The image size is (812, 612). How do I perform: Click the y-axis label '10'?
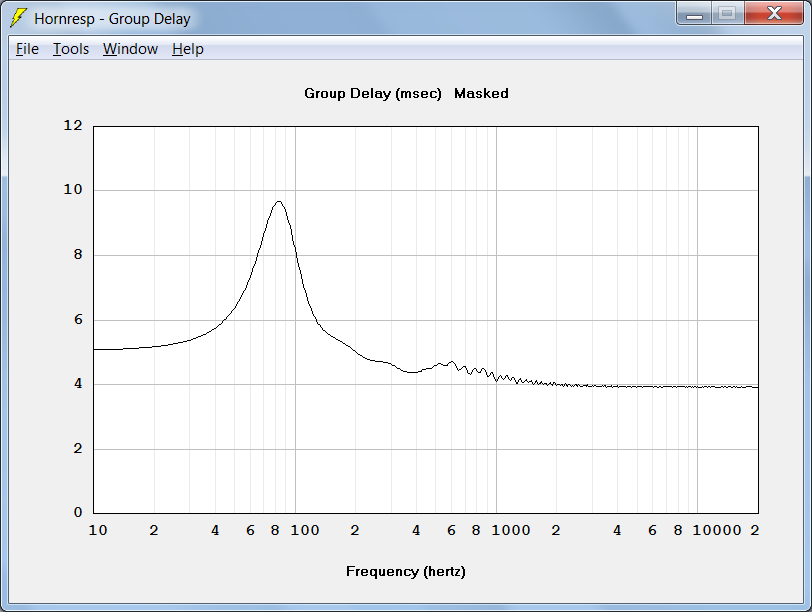point(73,190)
